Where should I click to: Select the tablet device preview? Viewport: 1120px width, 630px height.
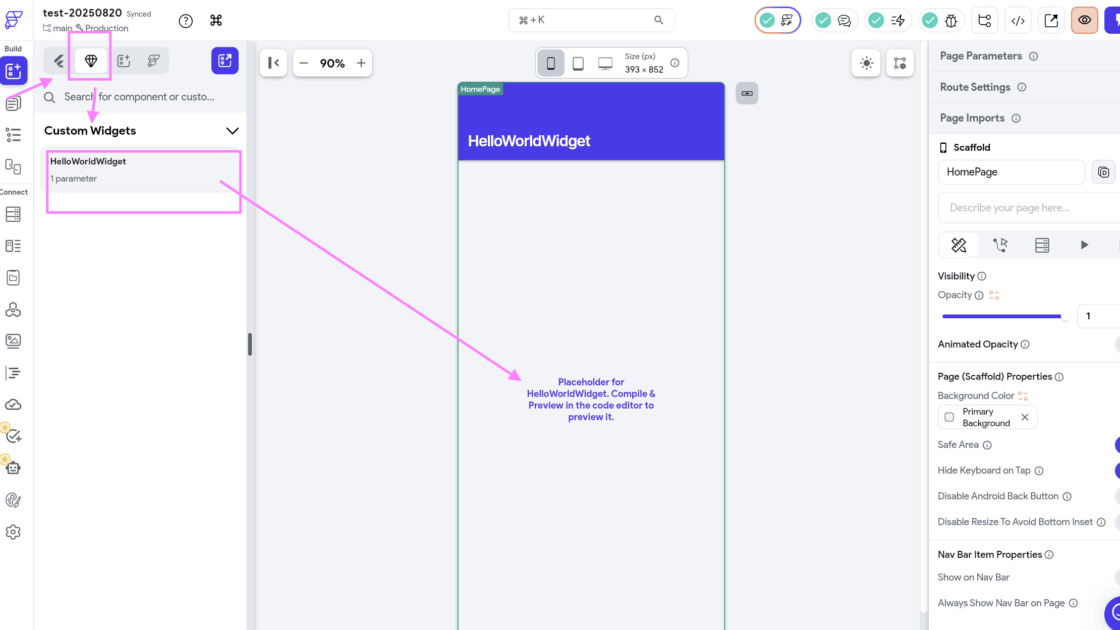tap(578, 63)
